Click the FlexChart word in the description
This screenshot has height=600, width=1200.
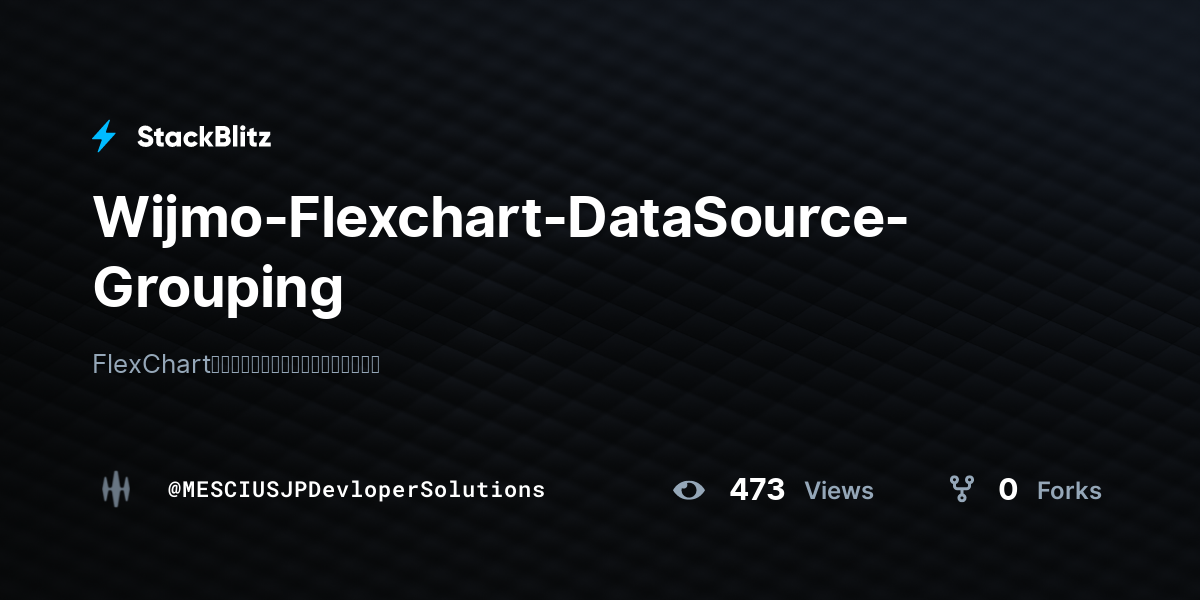tap(149, 364)
